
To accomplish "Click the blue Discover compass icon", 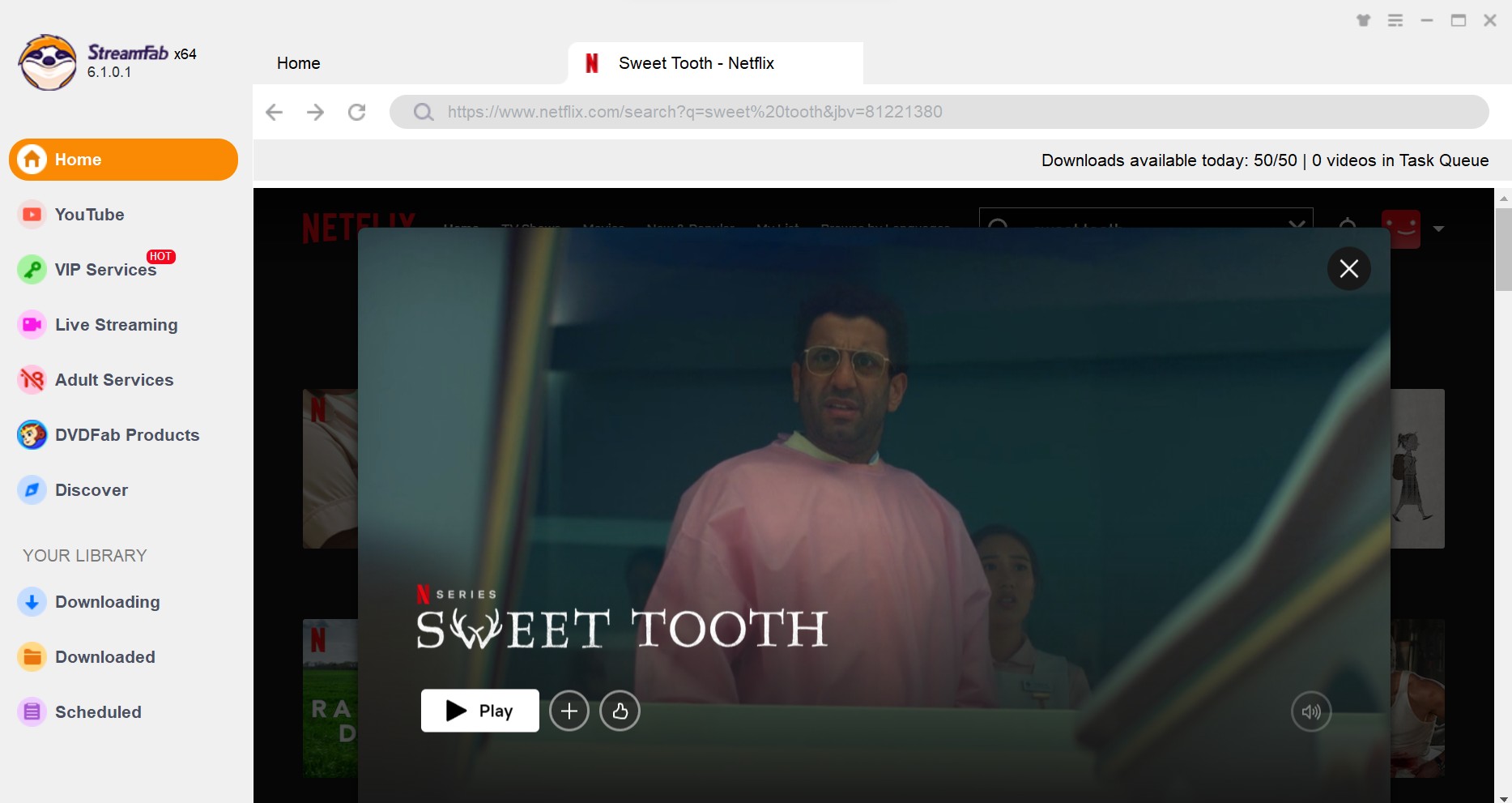I will [32, 490].
